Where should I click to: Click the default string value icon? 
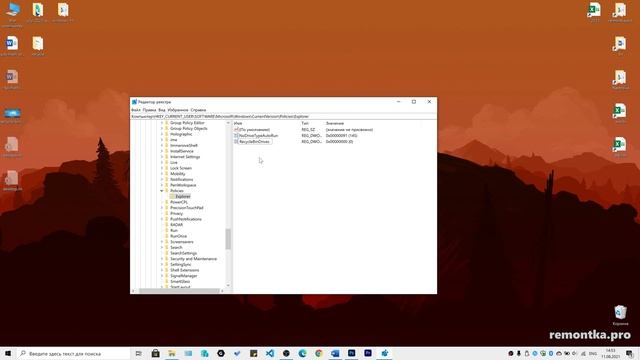click(x=236, y=130)
